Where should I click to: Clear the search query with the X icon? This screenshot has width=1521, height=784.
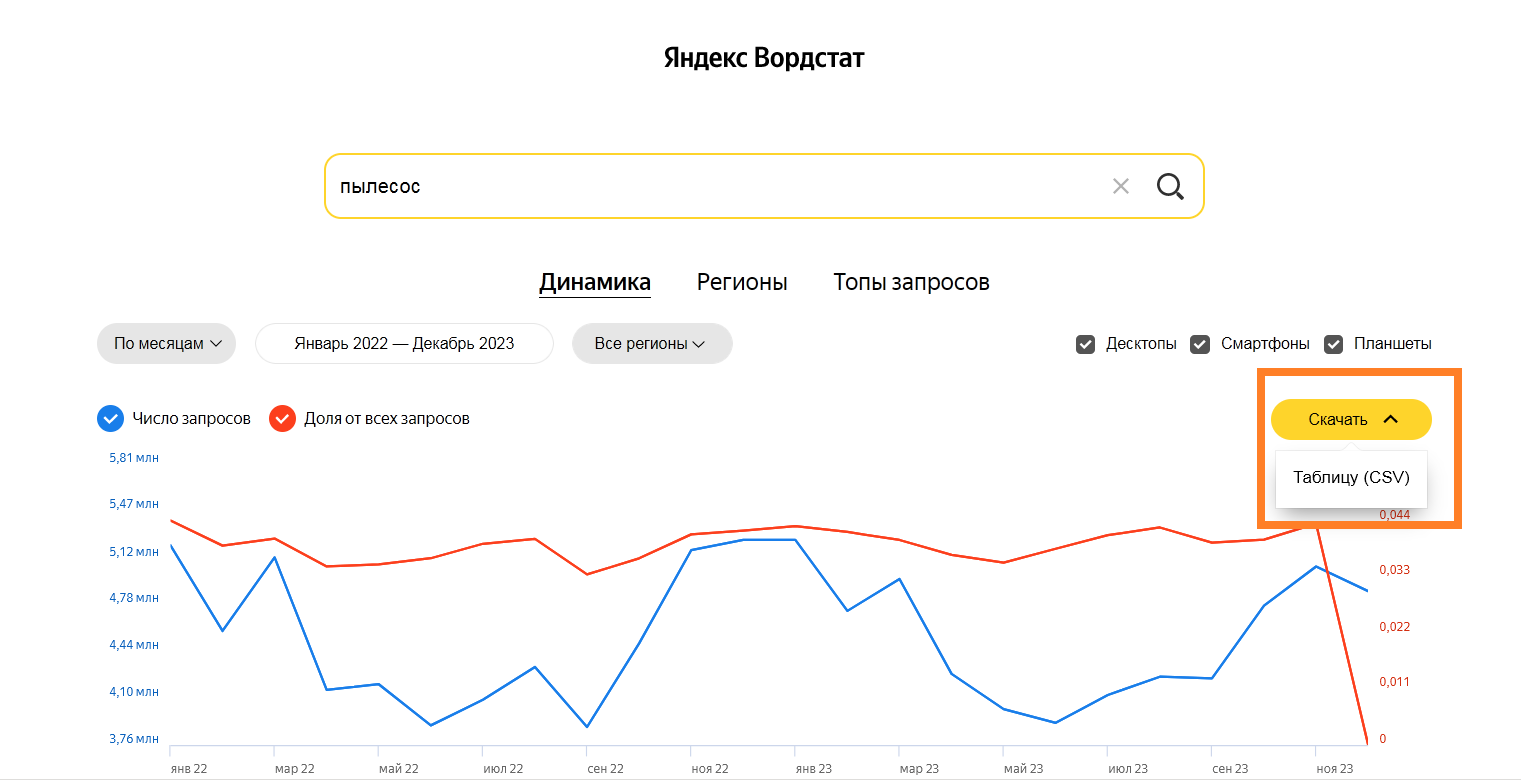[x=1121, y=186]
